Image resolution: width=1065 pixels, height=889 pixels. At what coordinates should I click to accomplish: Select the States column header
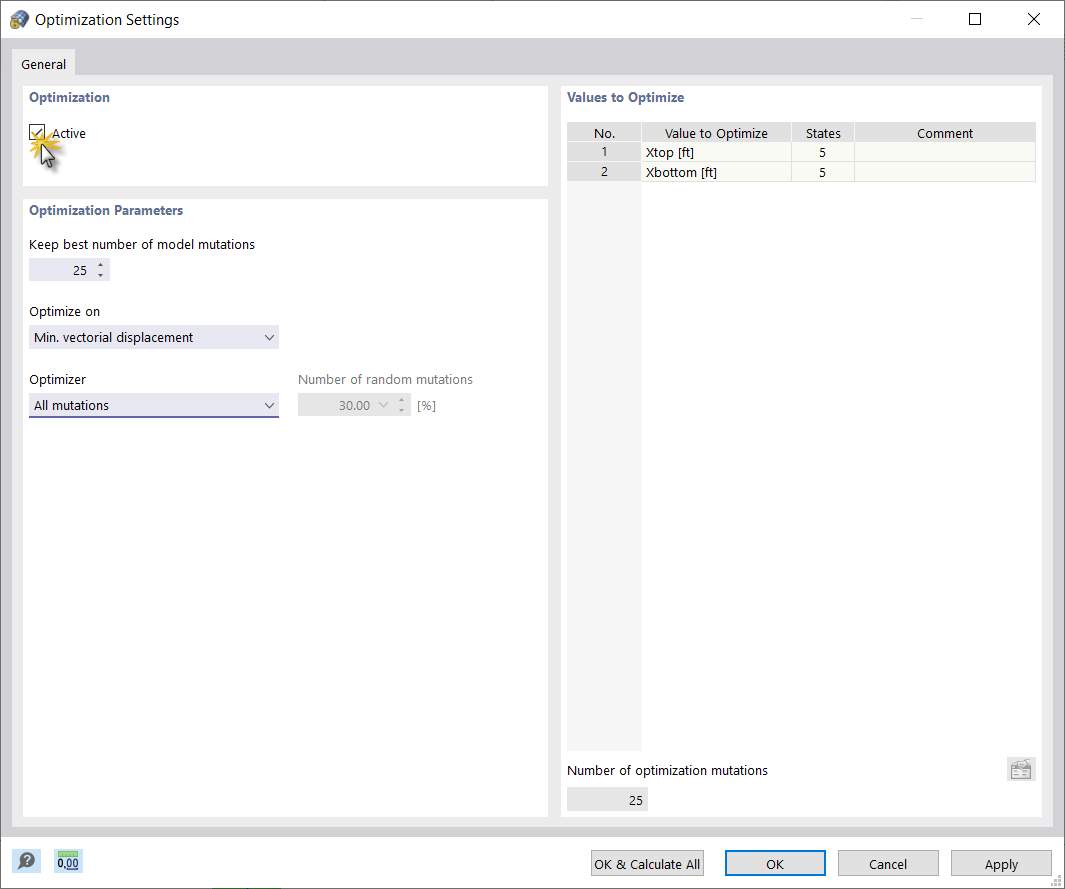[x=822, y=132]
